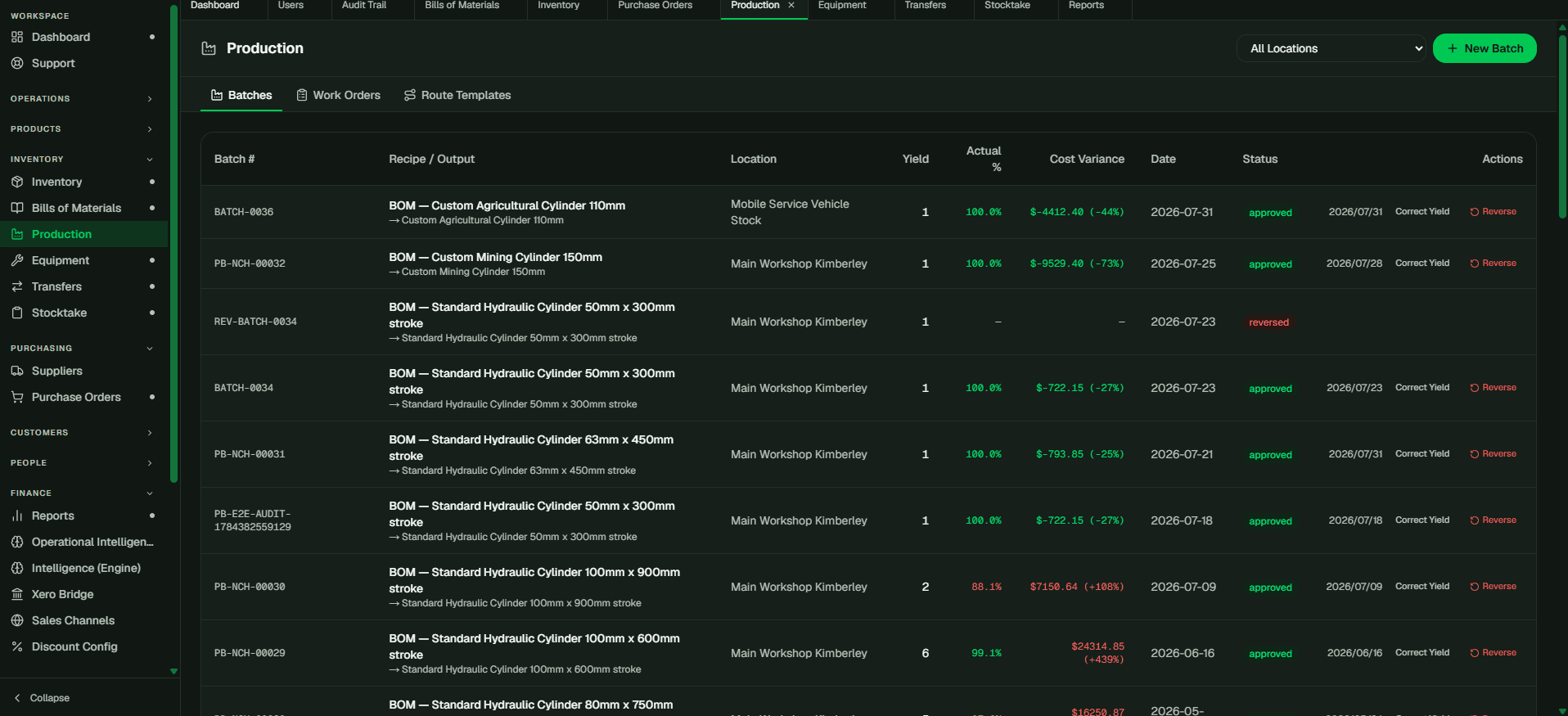Click date 2026-06-16 cell
Image resolution: width=1568 pixels, height=716 pixels.
tap(1183, 653)
